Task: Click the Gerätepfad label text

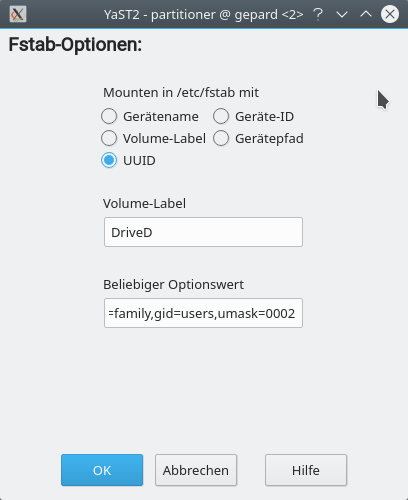Action: point(269,139)
